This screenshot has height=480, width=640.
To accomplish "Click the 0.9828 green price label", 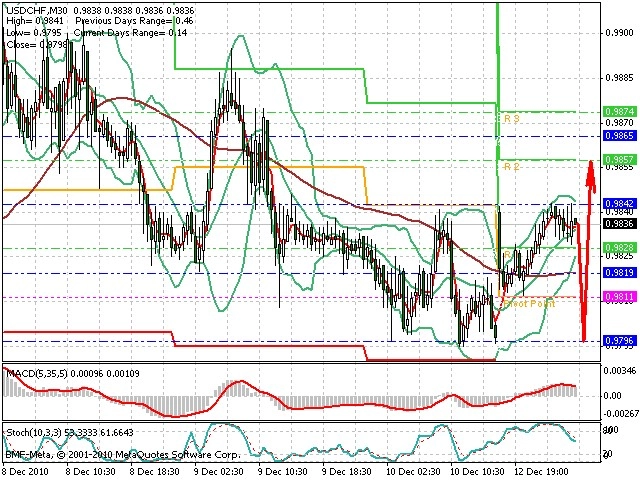I will 620,248.
